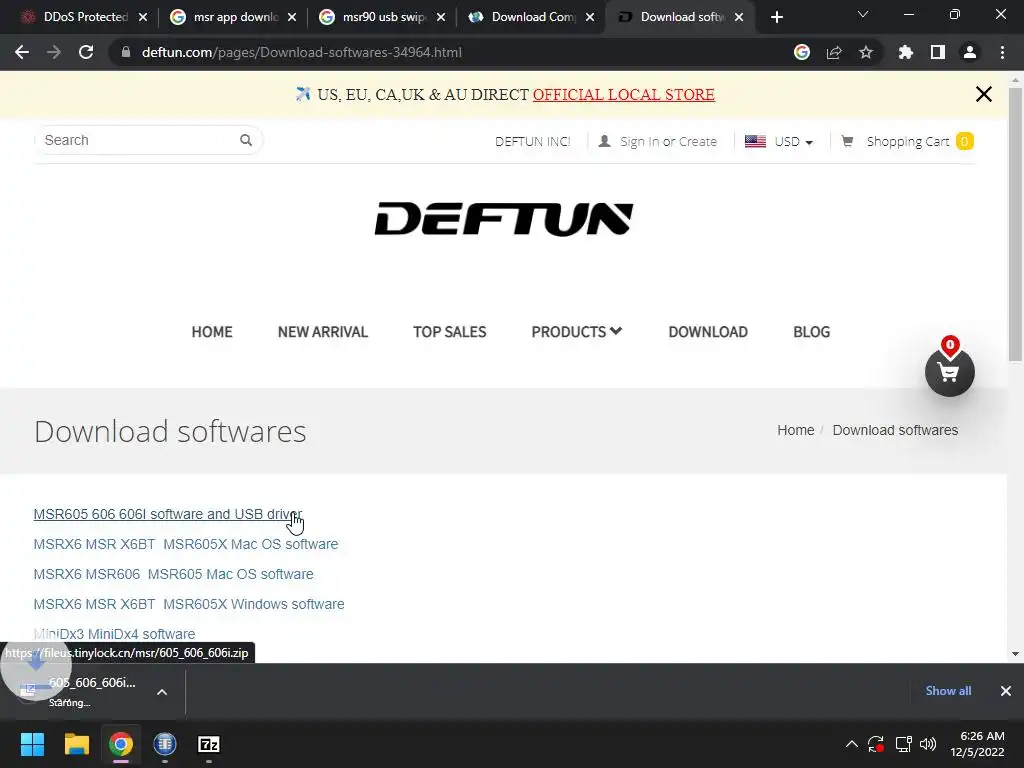1024x768 pixels.
Task: Open the 6:26 AM date and time
Action: click(977, 744)
